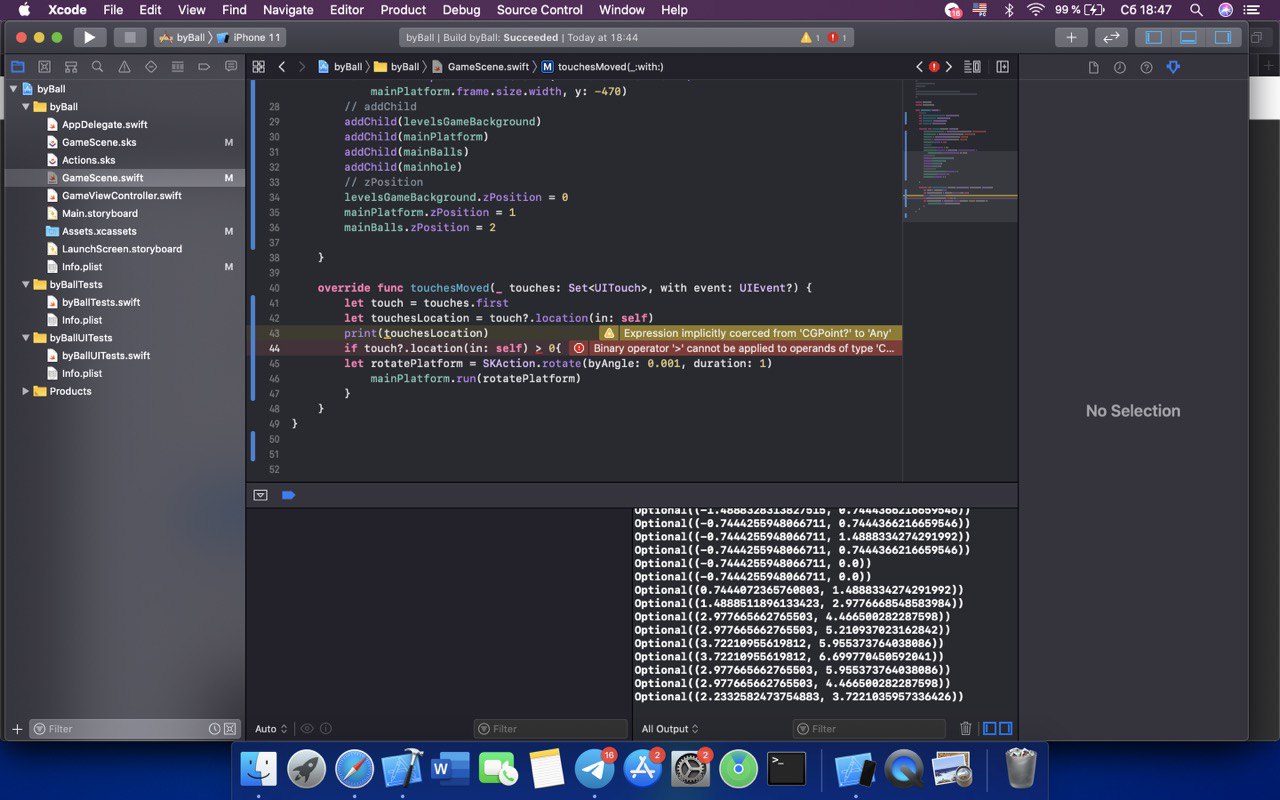The width and height of the screenshot is (1280, 800).
Task: Toggle breakpoints activation blue tag
Action: click(288, 495)
